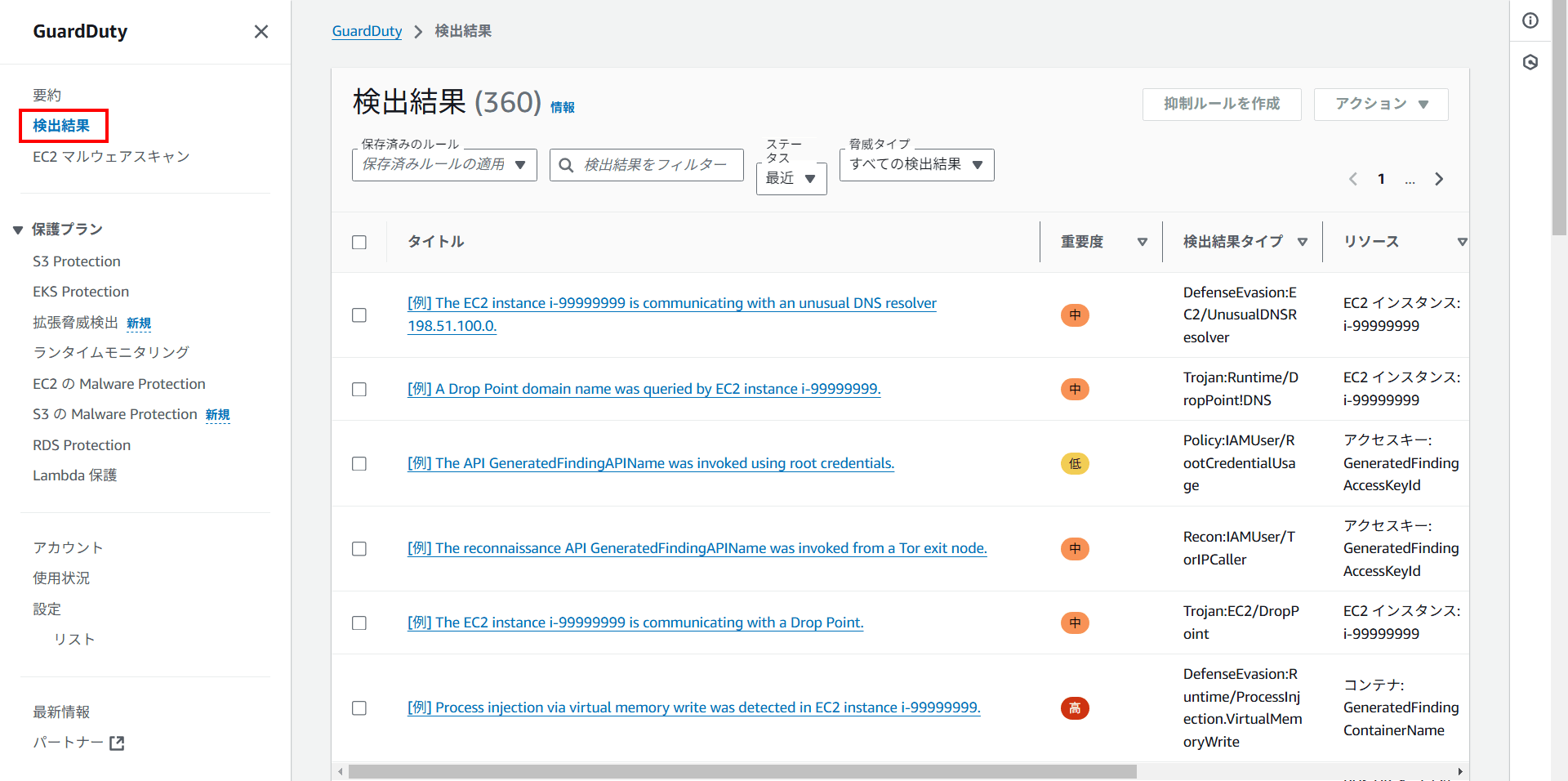Screen dimensions: 1568x781
Task: Click the page vertical scrollbar thumb
Action: pyautogui.click(x=1559, y=118)
